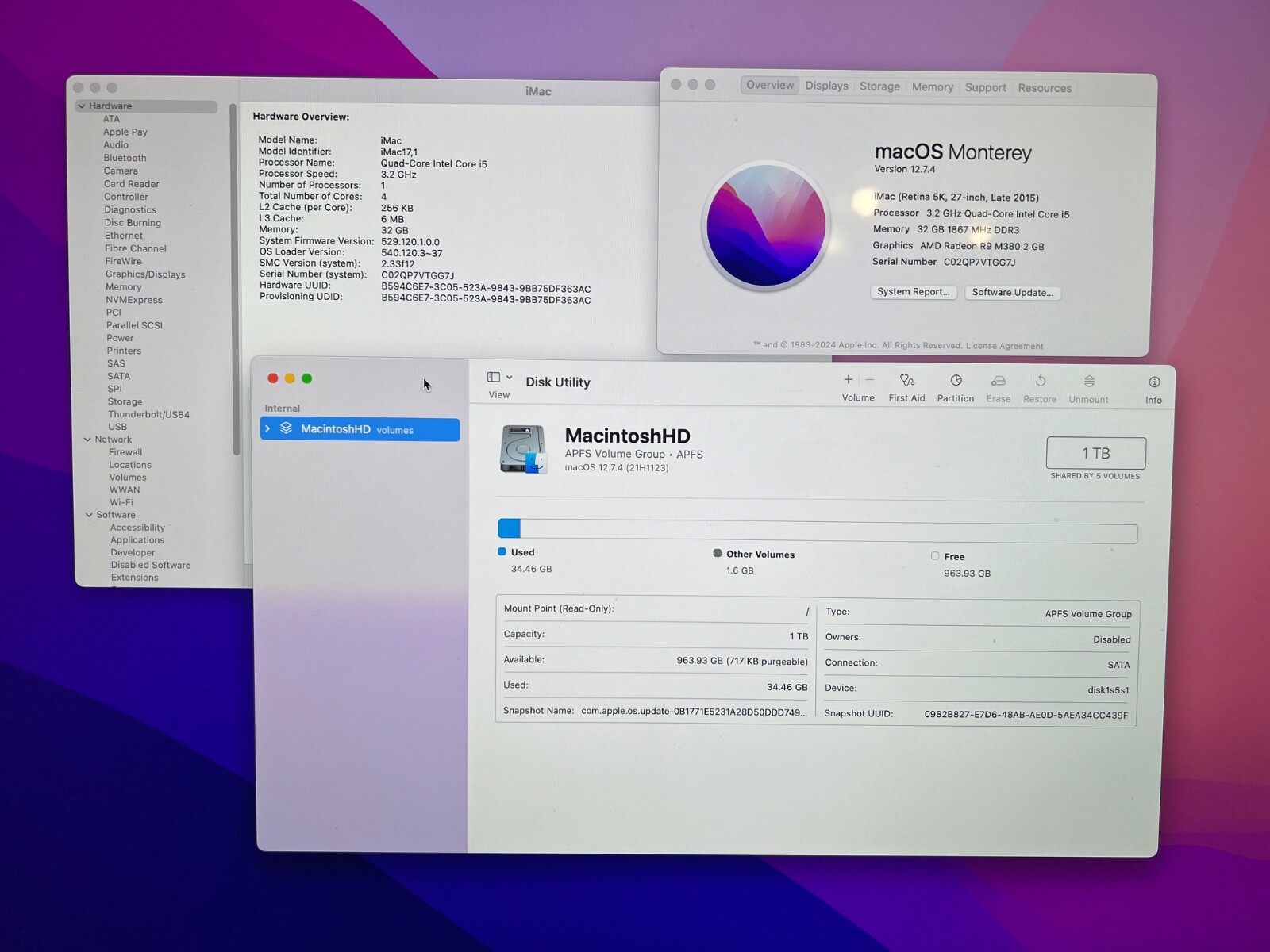
Task: Collapse the Network section in System Information
Action: coord(87,440)
